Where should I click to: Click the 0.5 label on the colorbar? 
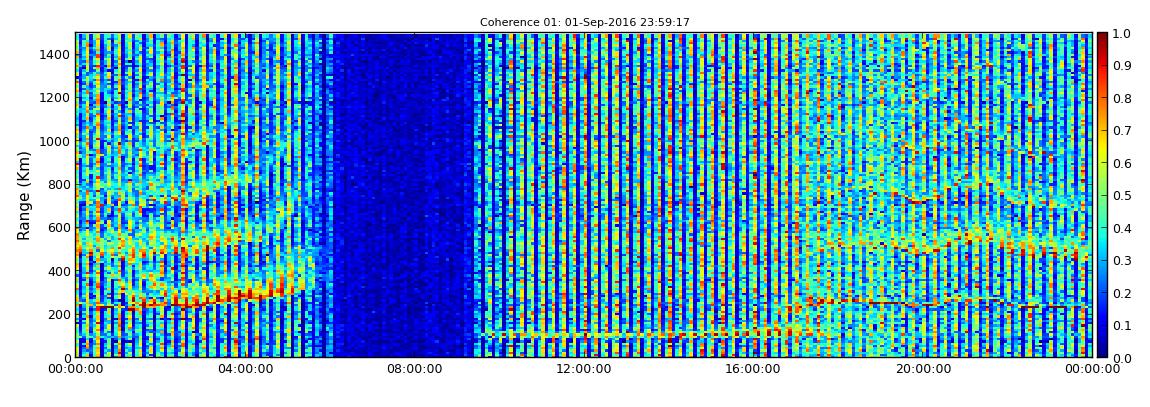tap(1121, 195)
